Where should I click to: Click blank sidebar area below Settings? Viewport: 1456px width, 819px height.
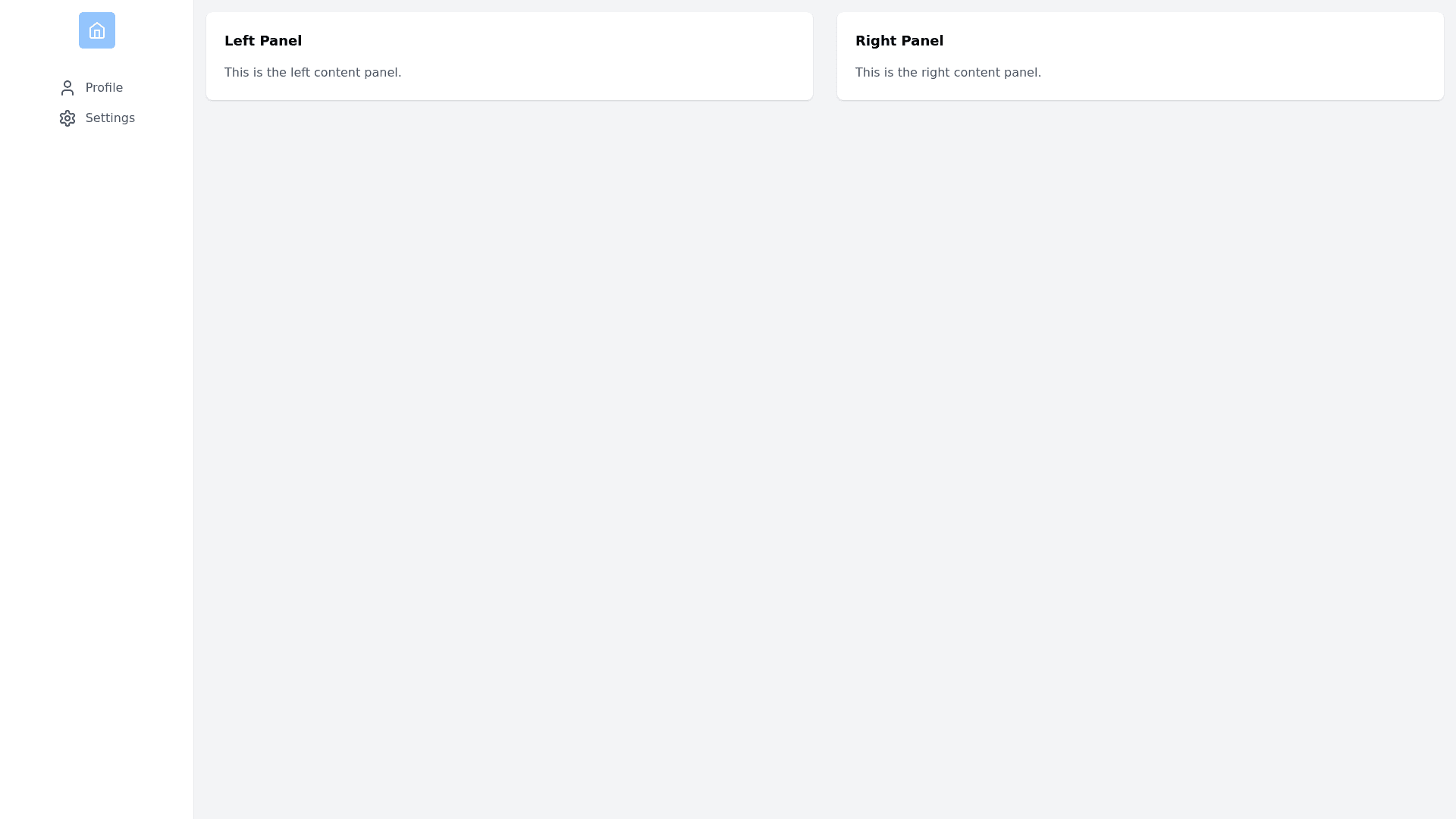[96, 455]
